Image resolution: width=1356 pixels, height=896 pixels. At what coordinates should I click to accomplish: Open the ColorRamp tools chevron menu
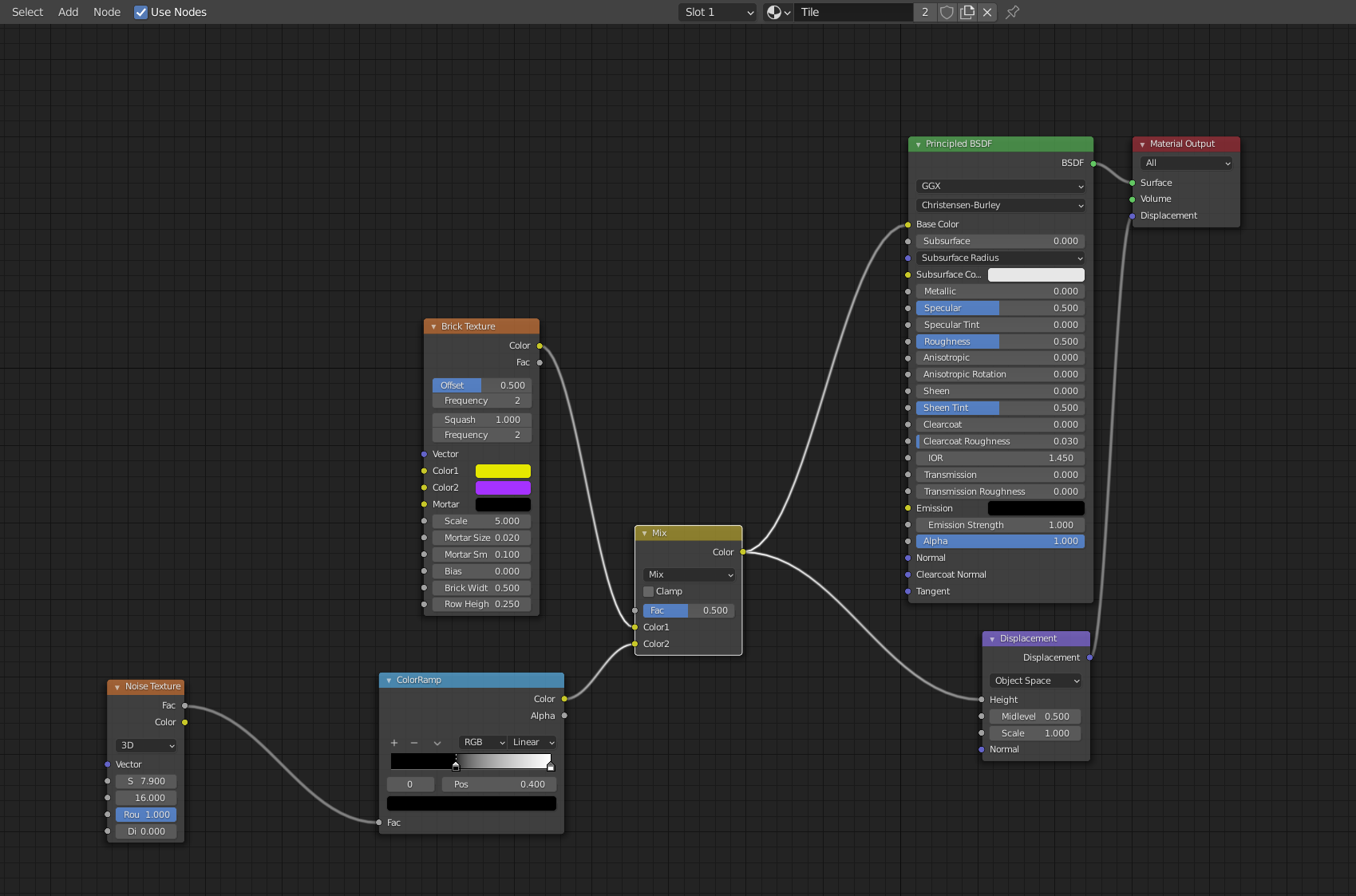(x=437, y=743)
